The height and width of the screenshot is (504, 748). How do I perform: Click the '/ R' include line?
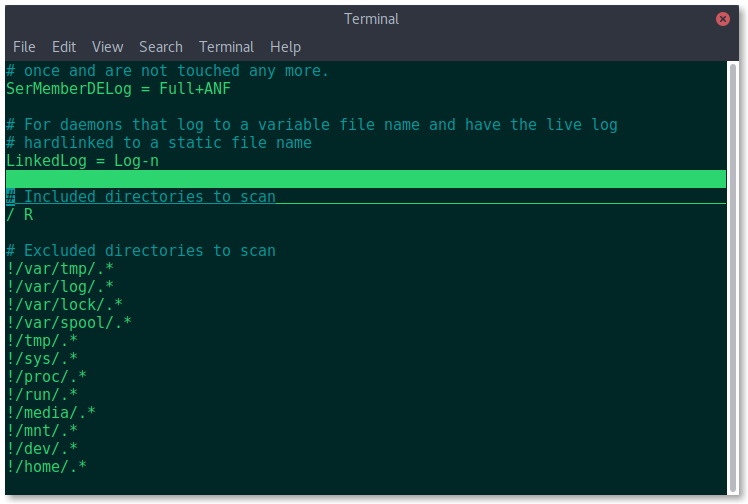[x=20, y=215]
